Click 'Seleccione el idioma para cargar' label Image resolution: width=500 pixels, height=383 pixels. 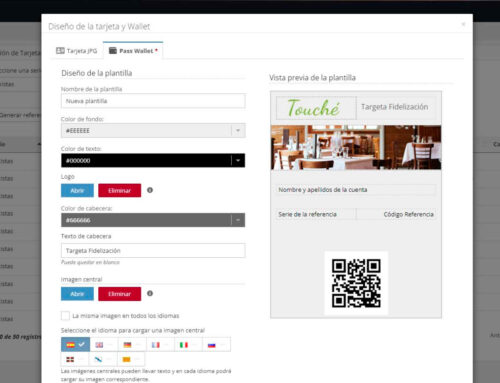click(x=133, y=330)
